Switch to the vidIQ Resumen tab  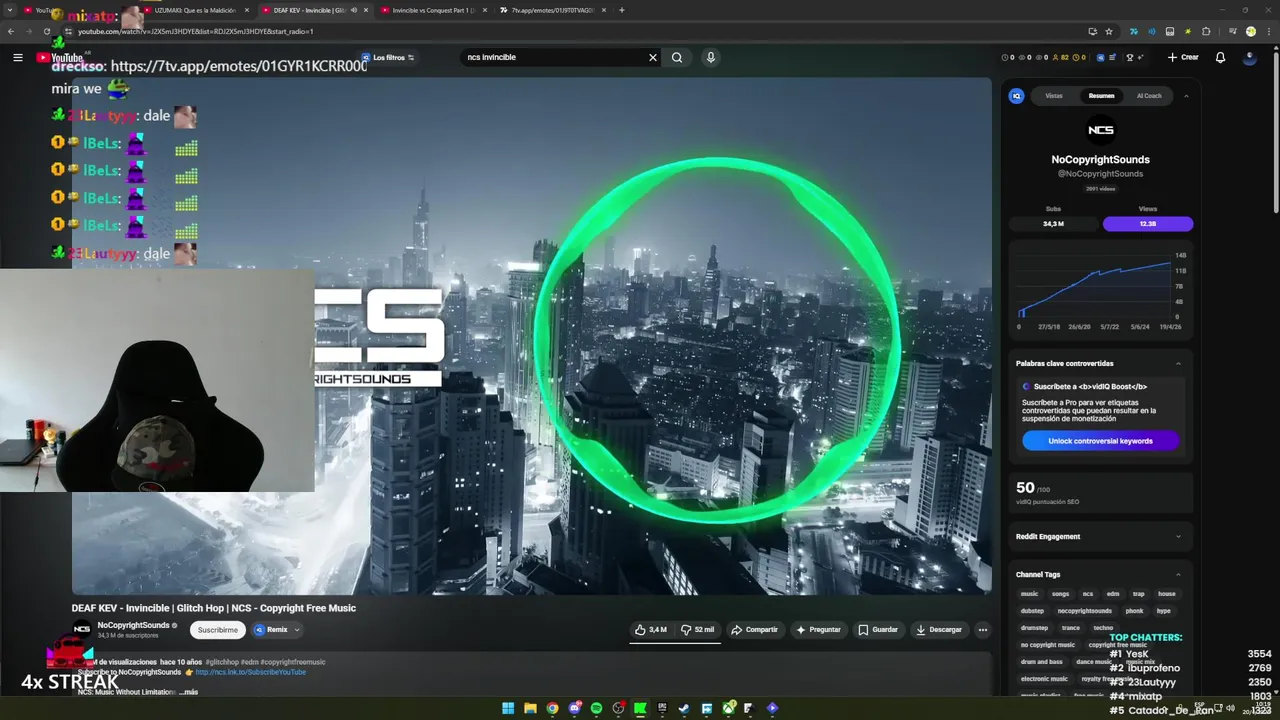[x=1101, y=96]
